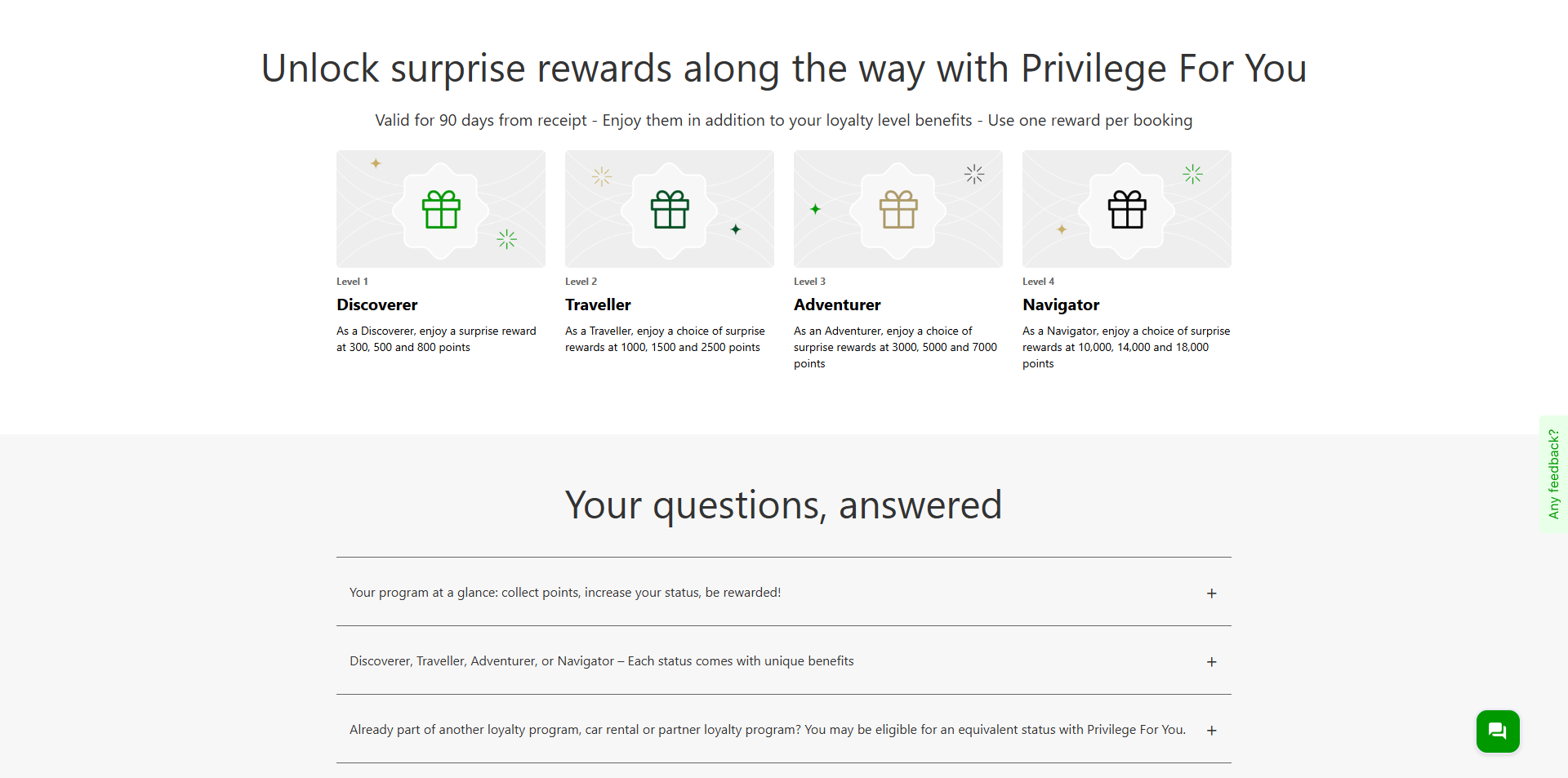Expand "Already part of another loyalty program" question
This screenshot has width=1568, height=778.
tap(767, 730)
